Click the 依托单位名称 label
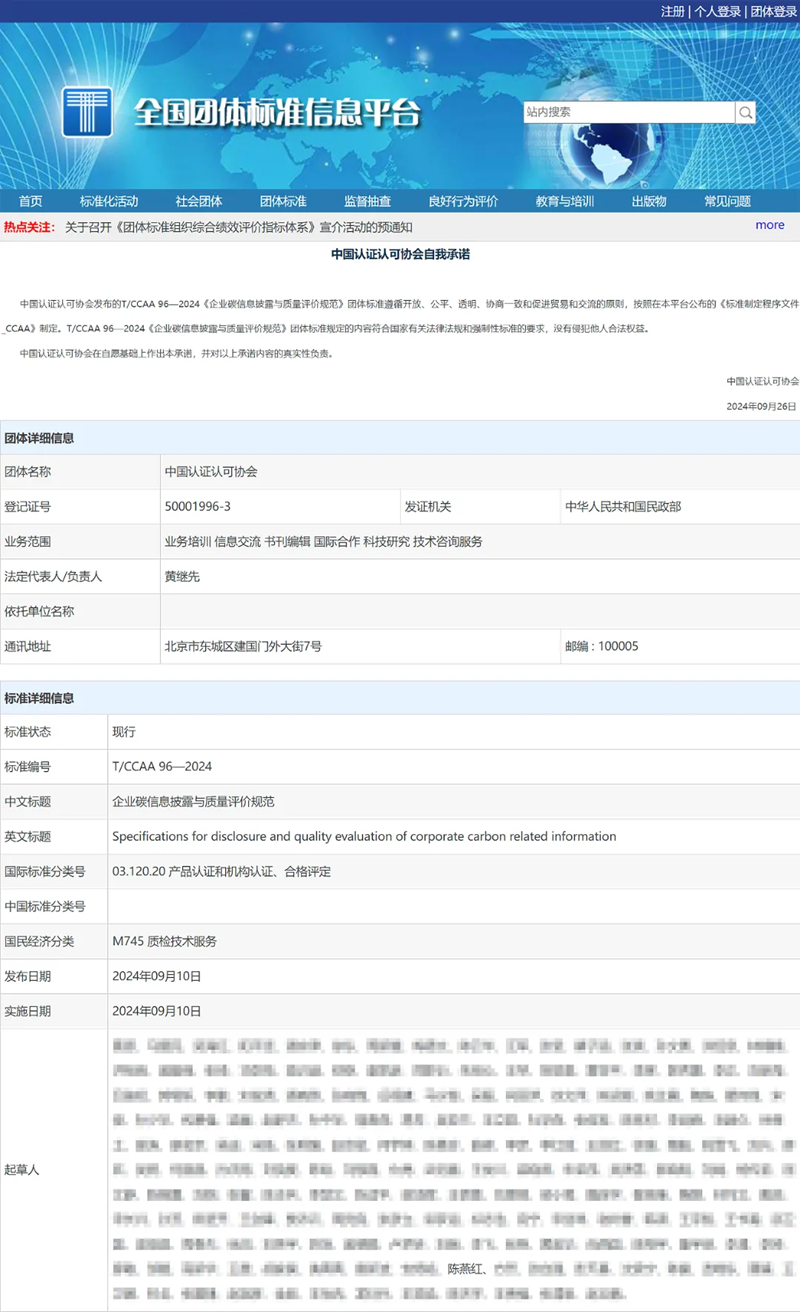The width and height of the screenshot is (800, 1312). point(39,612)
